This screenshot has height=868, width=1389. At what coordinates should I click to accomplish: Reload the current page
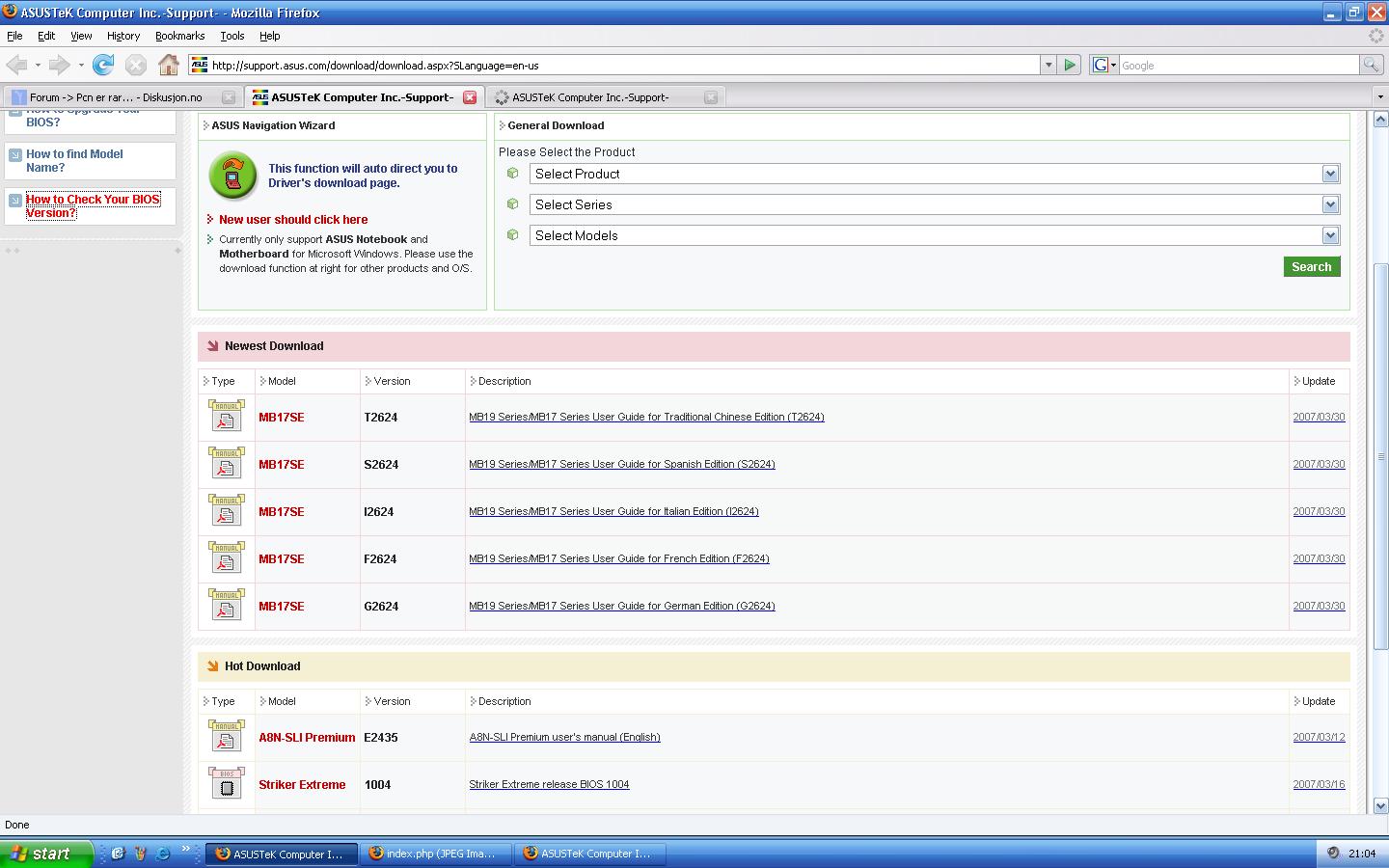103,66
